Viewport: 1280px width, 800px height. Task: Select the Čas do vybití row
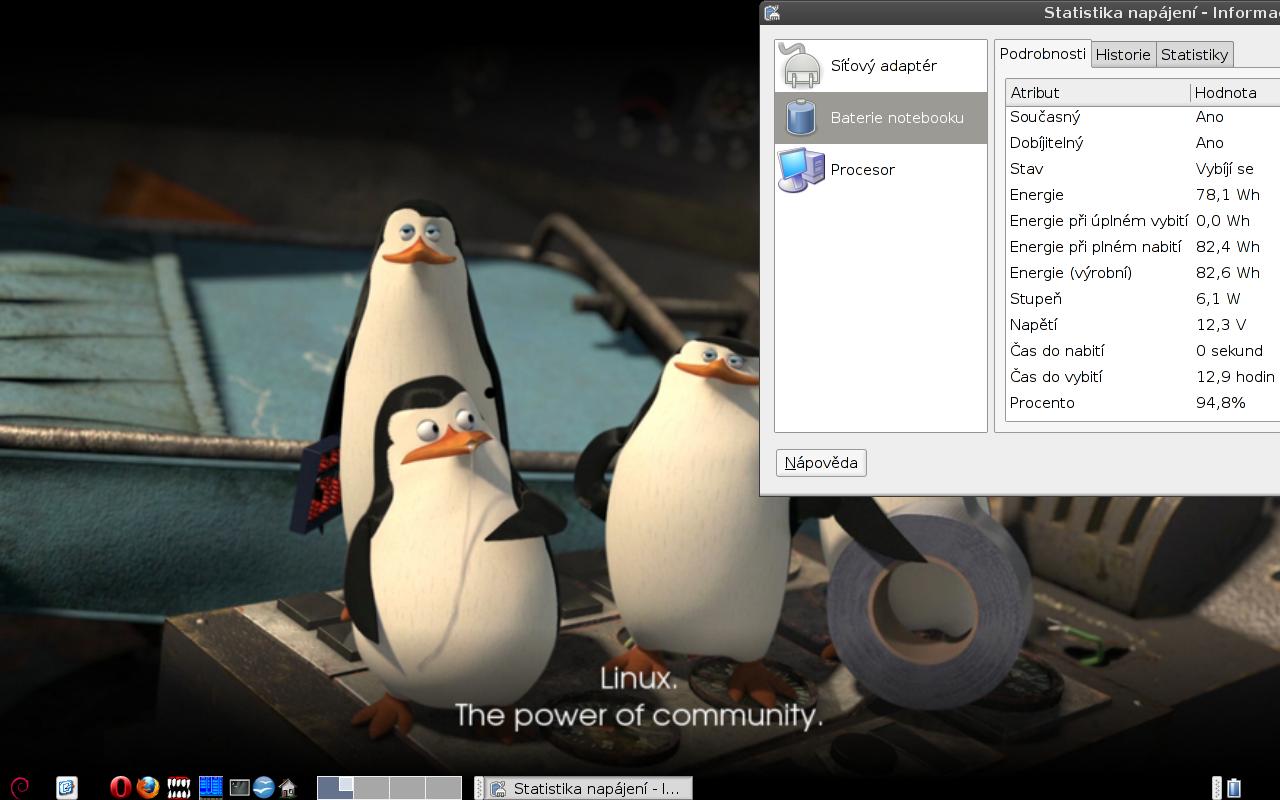click(1143, 377)
